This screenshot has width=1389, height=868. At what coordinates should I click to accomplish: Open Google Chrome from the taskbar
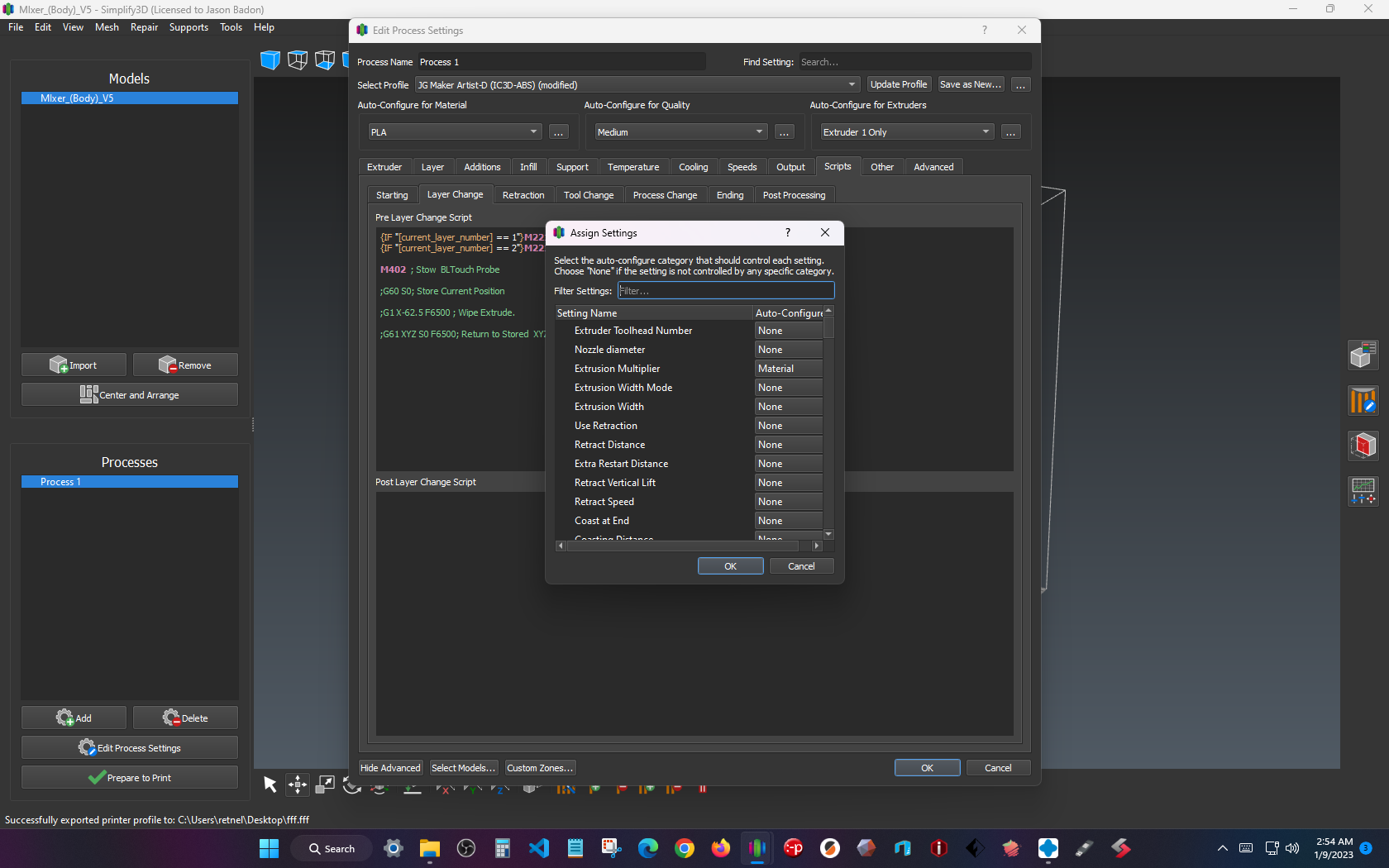[x=685, y=848]
